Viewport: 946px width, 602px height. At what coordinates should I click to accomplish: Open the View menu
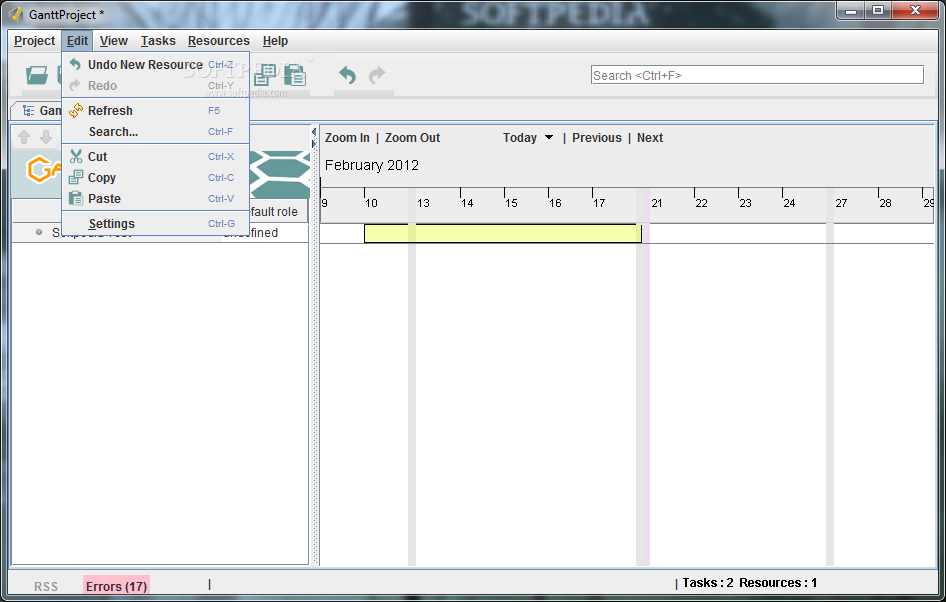[x=113, y=41]
